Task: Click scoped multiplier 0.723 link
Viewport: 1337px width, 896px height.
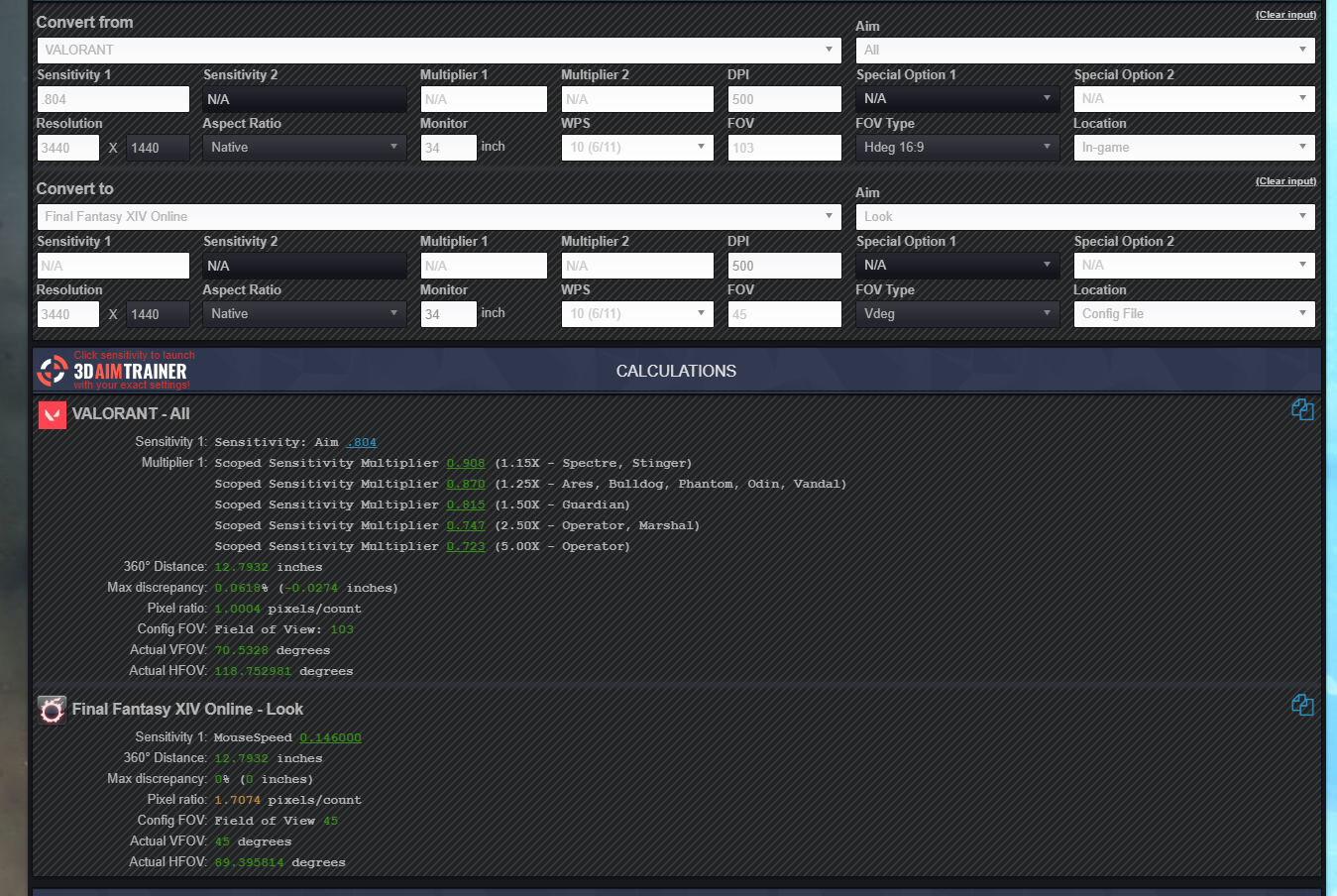Action: coord(466,546)
